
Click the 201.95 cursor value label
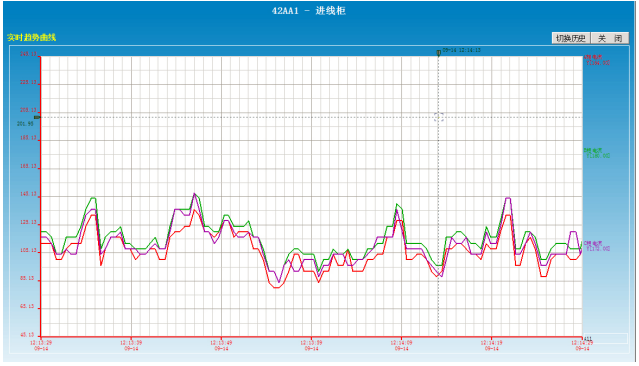coord(25,123)
